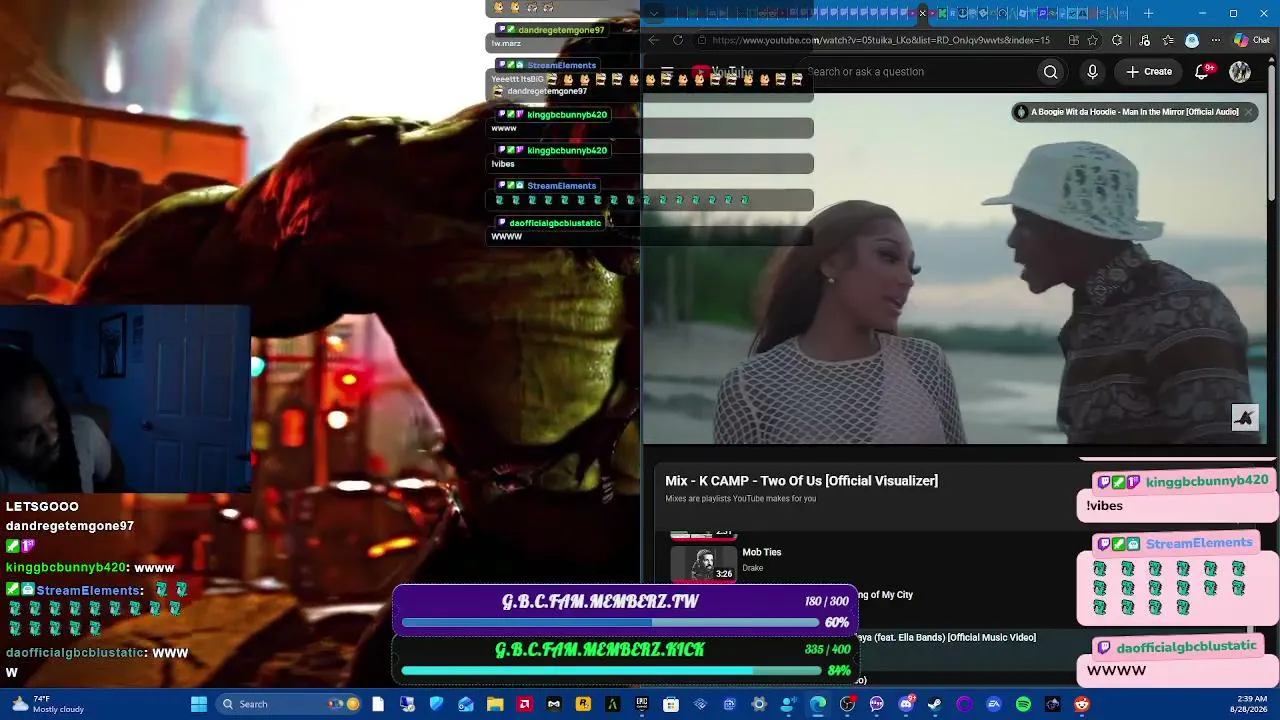Dismiss the Man in the Mirror overlay card
The image size is (1280, 720).
coord(1249,112)
